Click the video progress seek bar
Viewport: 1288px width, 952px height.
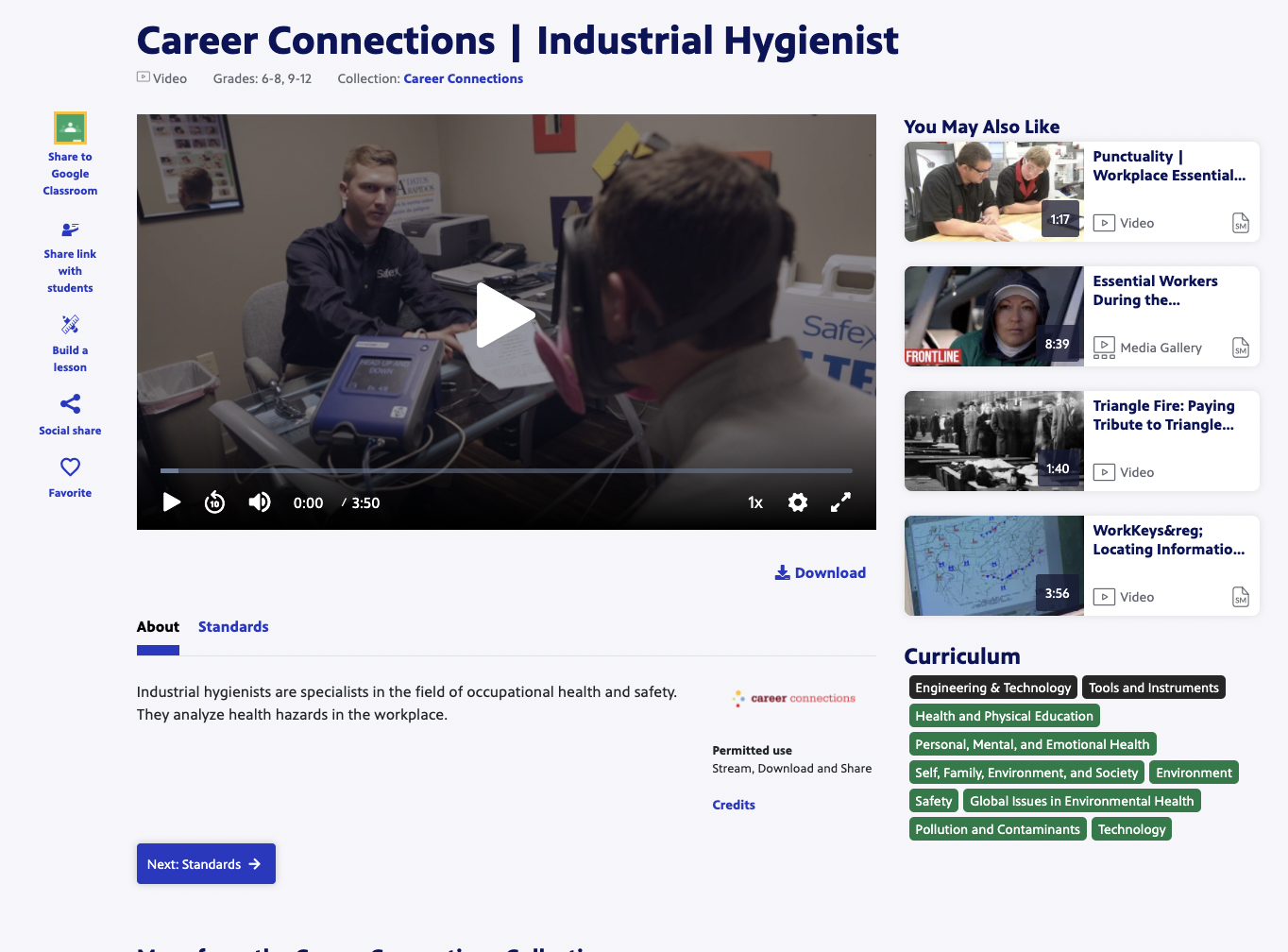point(506,469)
